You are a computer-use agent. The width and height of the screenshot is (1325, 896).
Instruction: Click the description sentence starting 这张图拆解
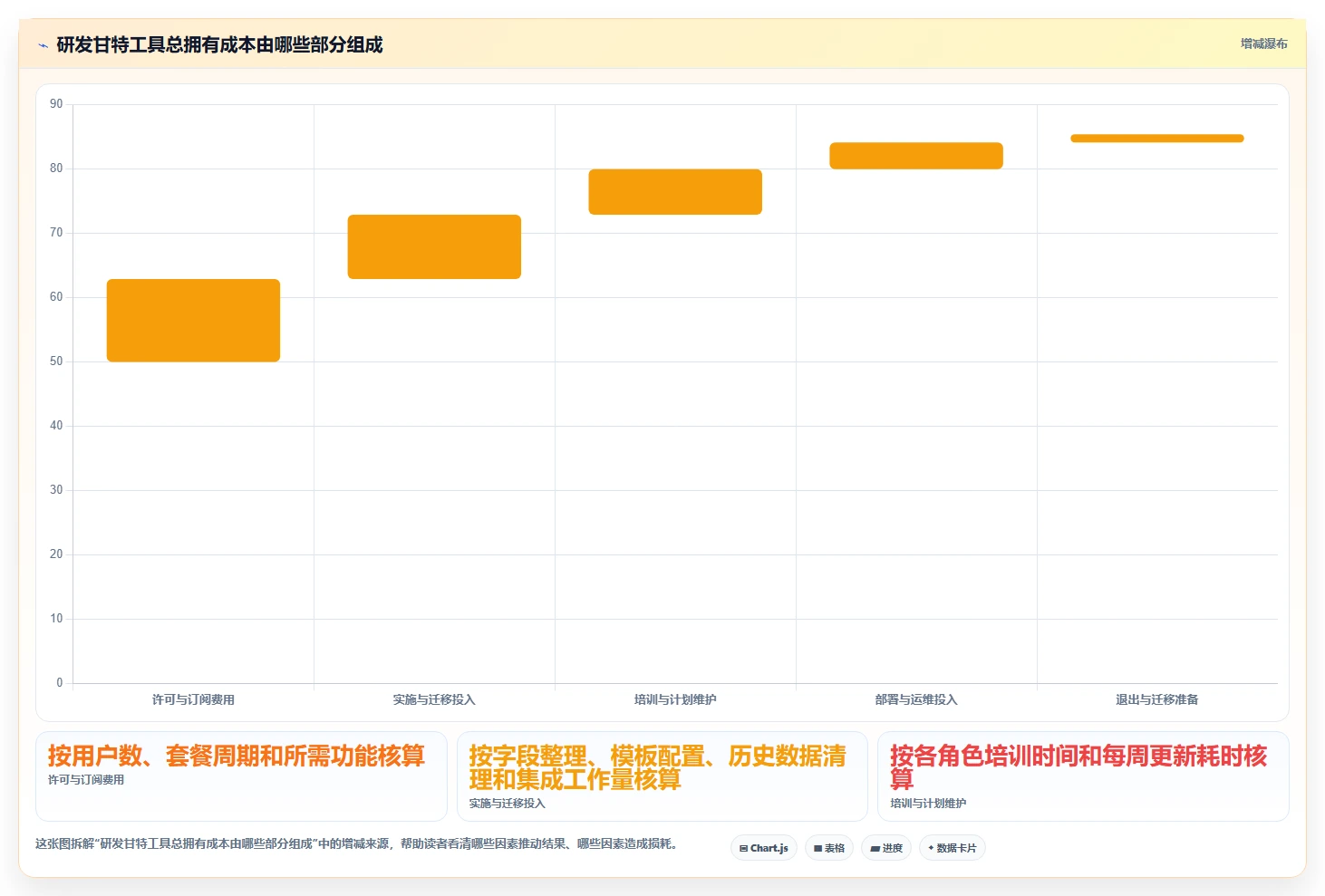coord(356,843)
